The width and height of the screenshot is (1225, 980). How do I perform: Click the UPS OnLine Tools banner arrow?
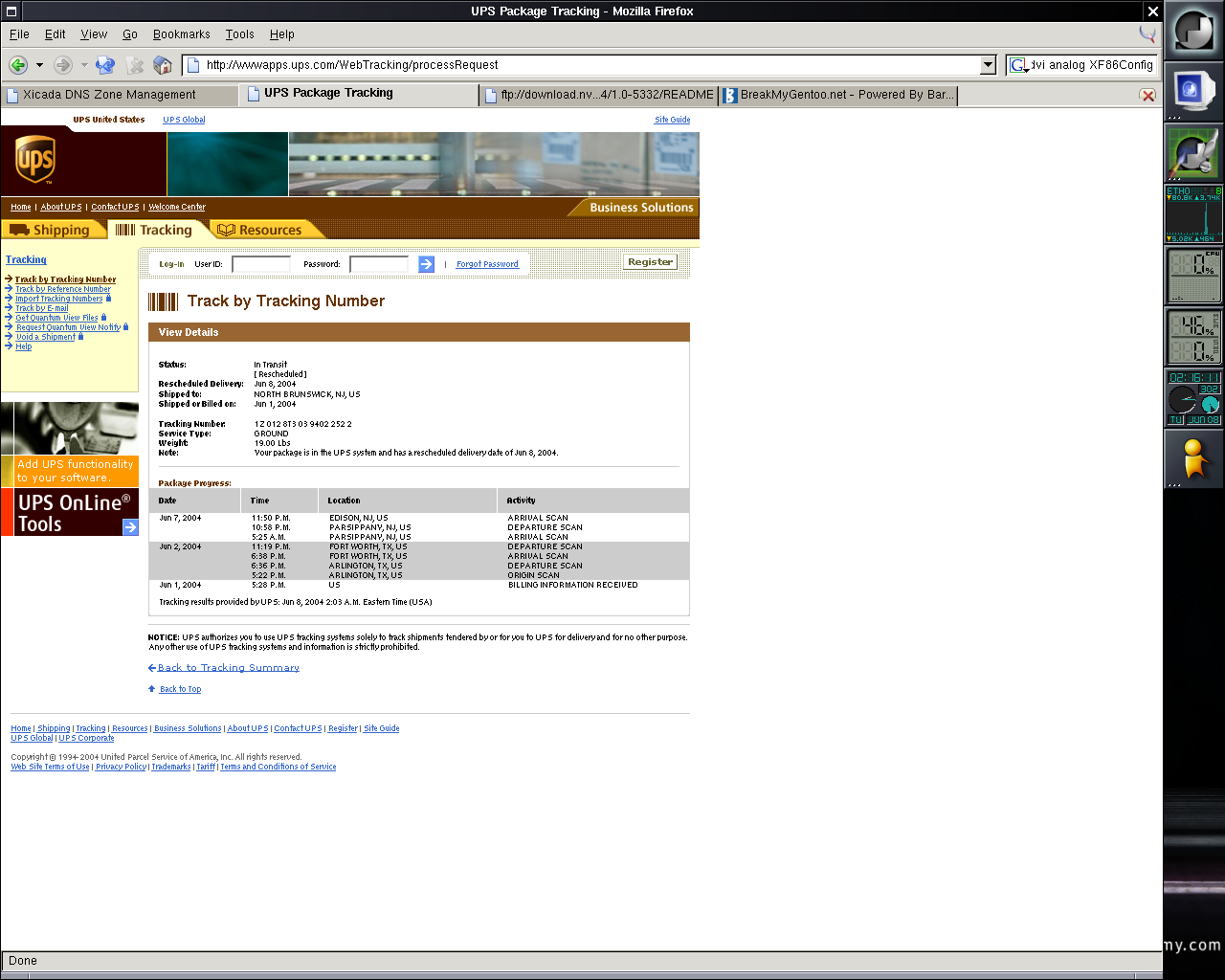click(x=131, y=526)
